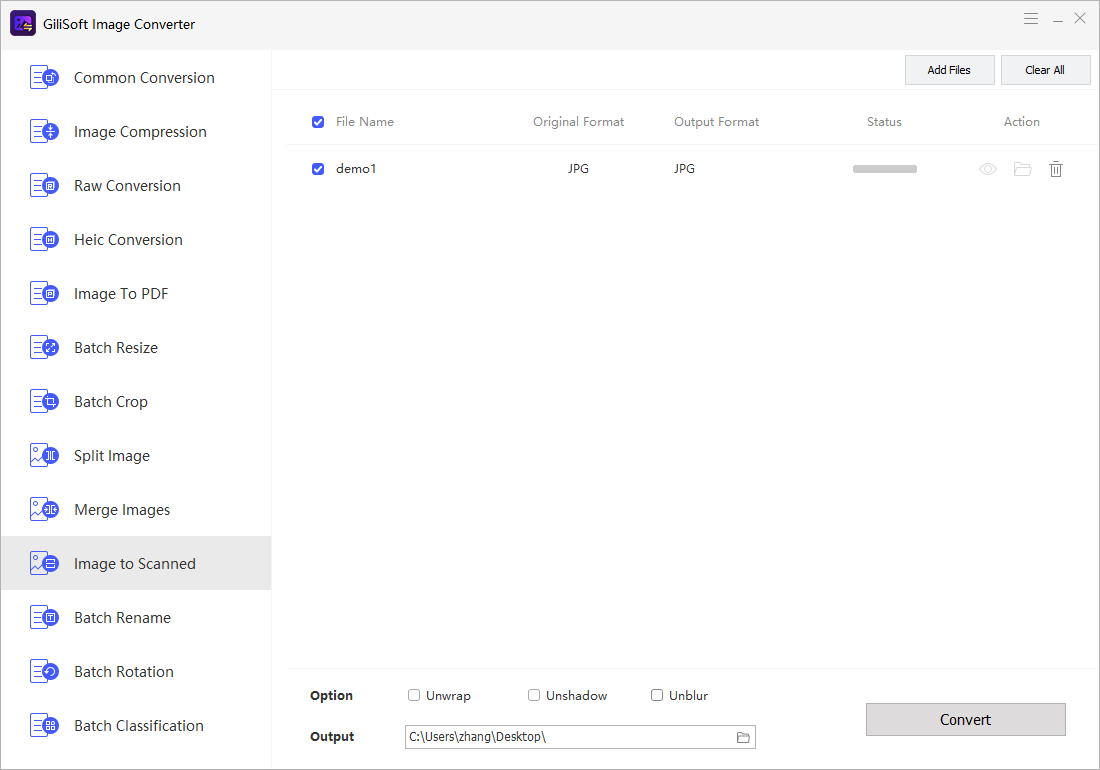Viewport: 1100px width, 770px height.
Task: Choose Batch Resize from the sidebar
Action: 116,348
